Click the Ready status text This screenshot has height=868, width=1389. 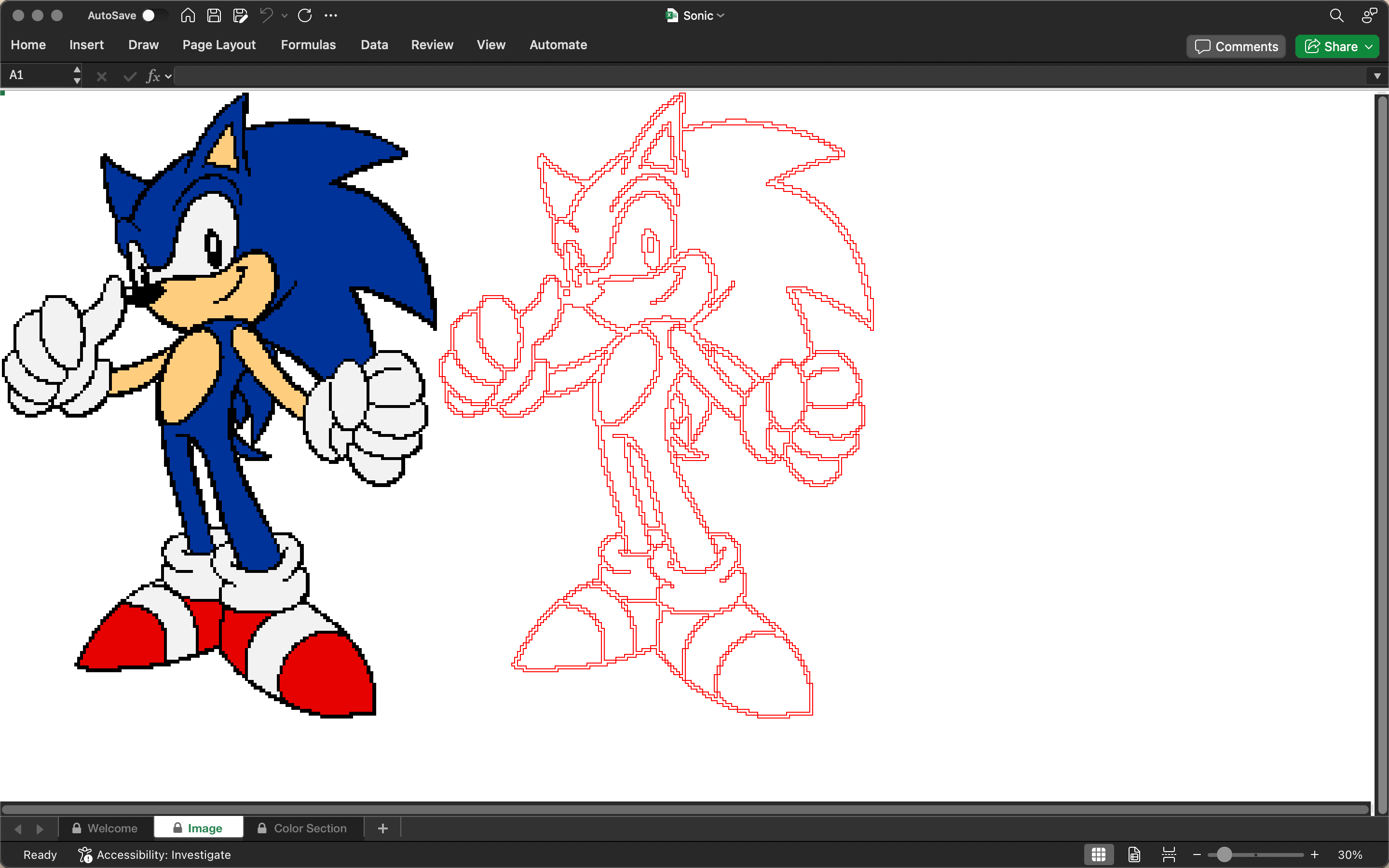point(40,855)
